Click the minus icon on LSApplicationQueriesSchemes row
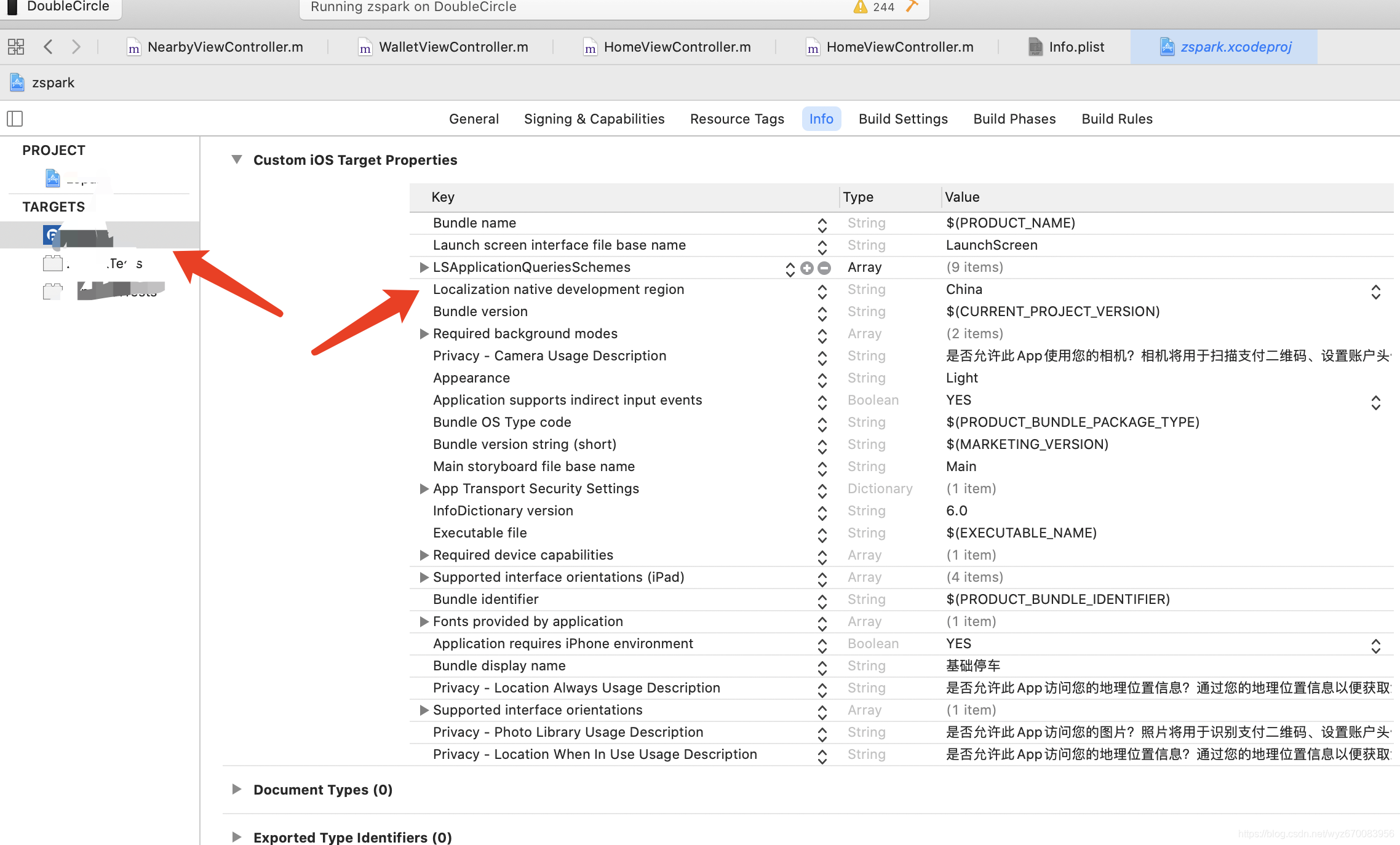Viewport: 1400px width, 845px height. 824,268
